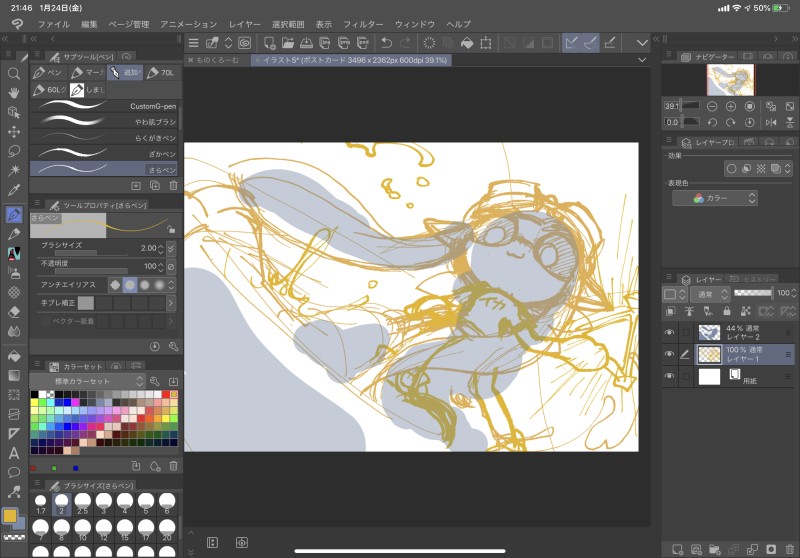
Task: Select the Pencil tool
Action: point(14,234)
